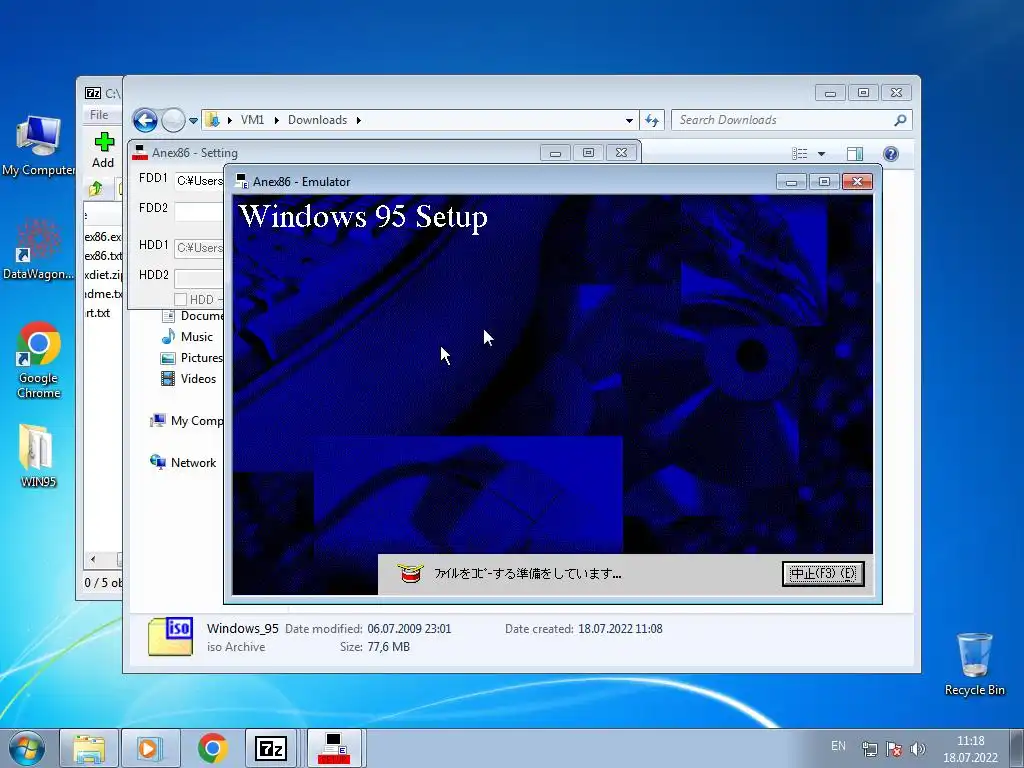Select the rt.txt file in 7-Zip list

pyautogui.click(x=98, y=313)
